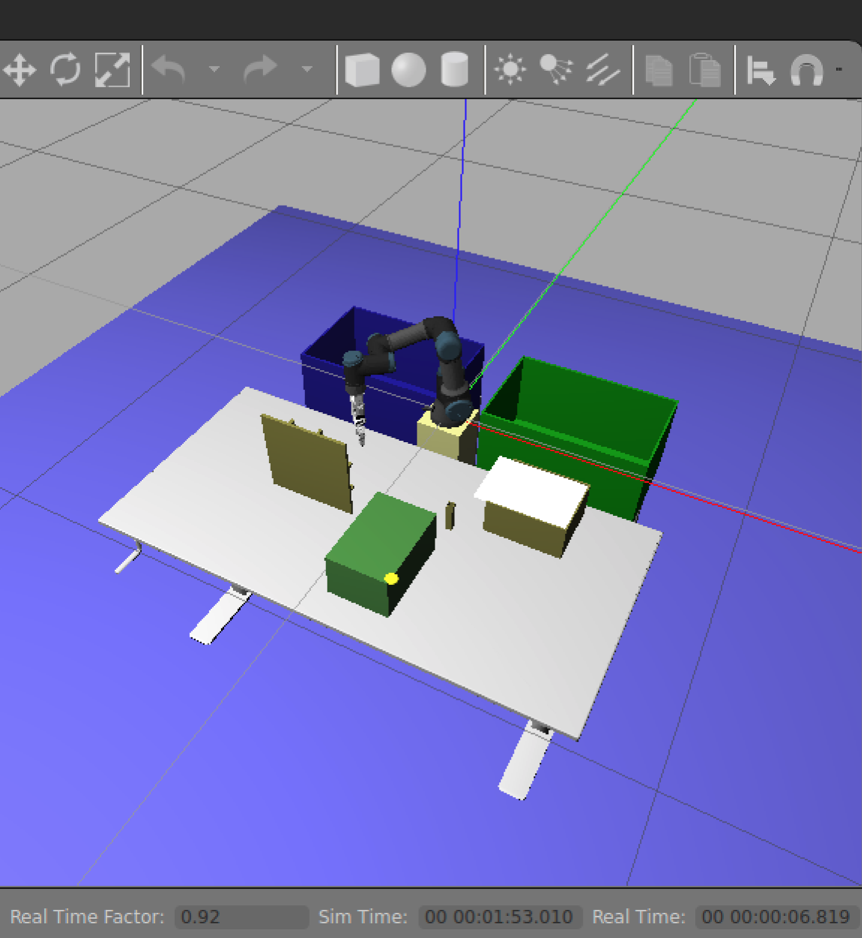Open the Align tool
Screen dimensions: 862x938
pyautogui.click(x=762, y=70)
